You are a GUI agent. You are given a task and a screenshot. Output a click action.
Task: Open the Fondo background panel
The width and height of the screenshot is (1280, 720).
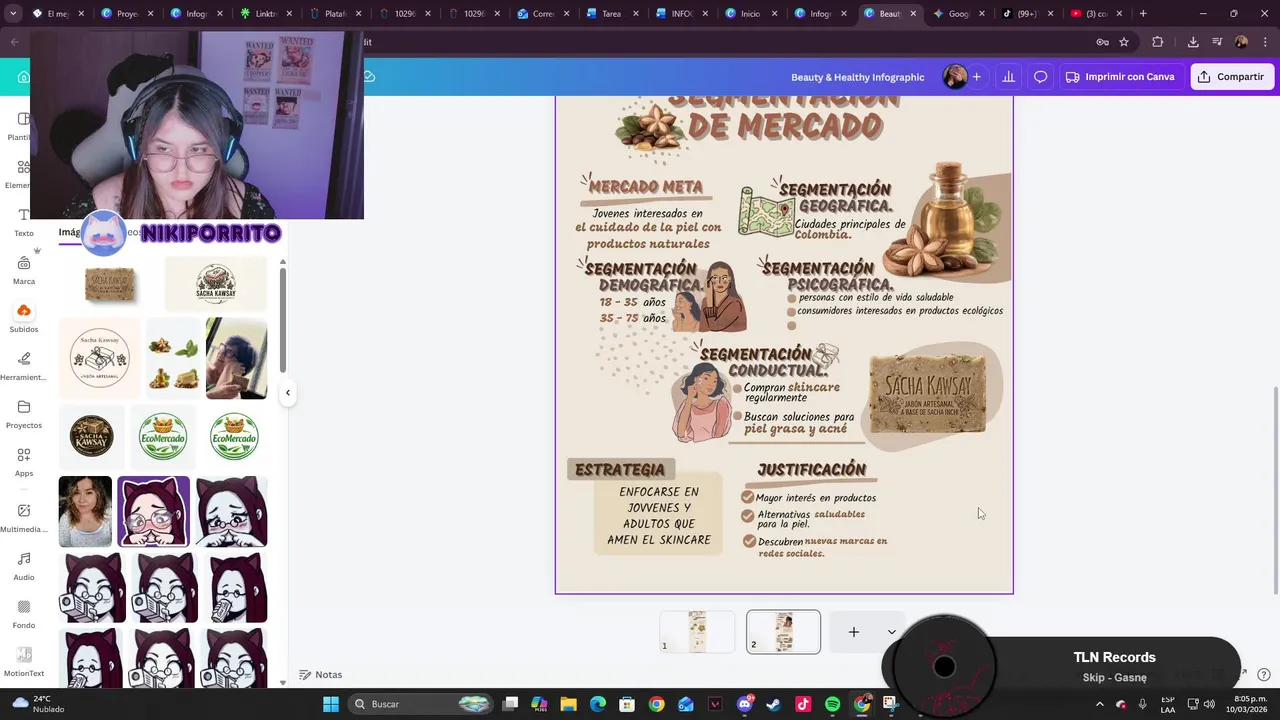(24, 614)
